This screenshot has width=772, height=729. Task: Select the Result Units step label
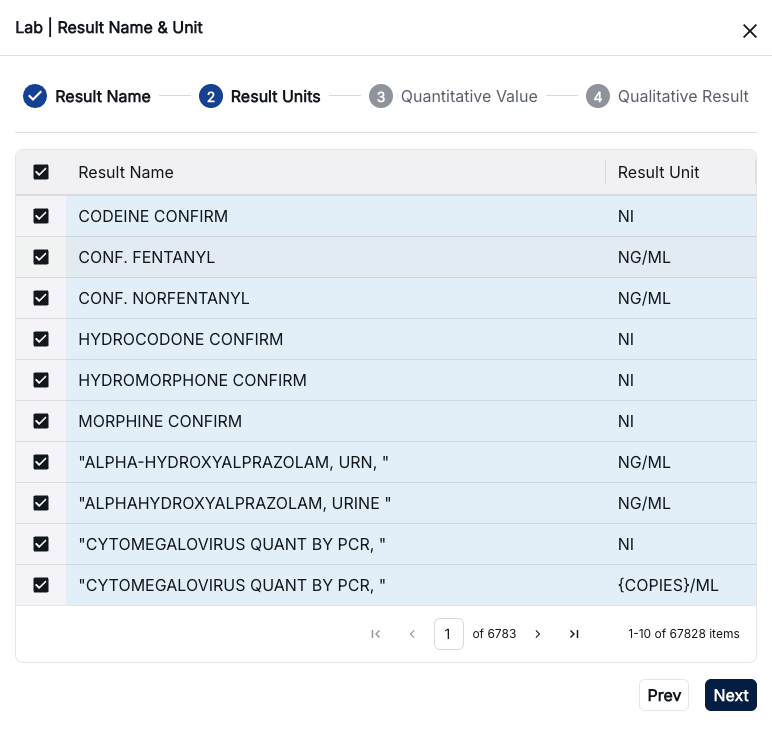[x=275, y=96]
